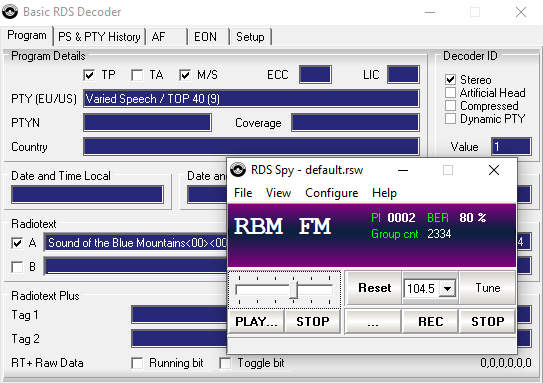The height and width of the screenshot is (383, 543).
Task: Click the STOP button next to PLAY
Action: pyautogui.click(x=313, y=321)
